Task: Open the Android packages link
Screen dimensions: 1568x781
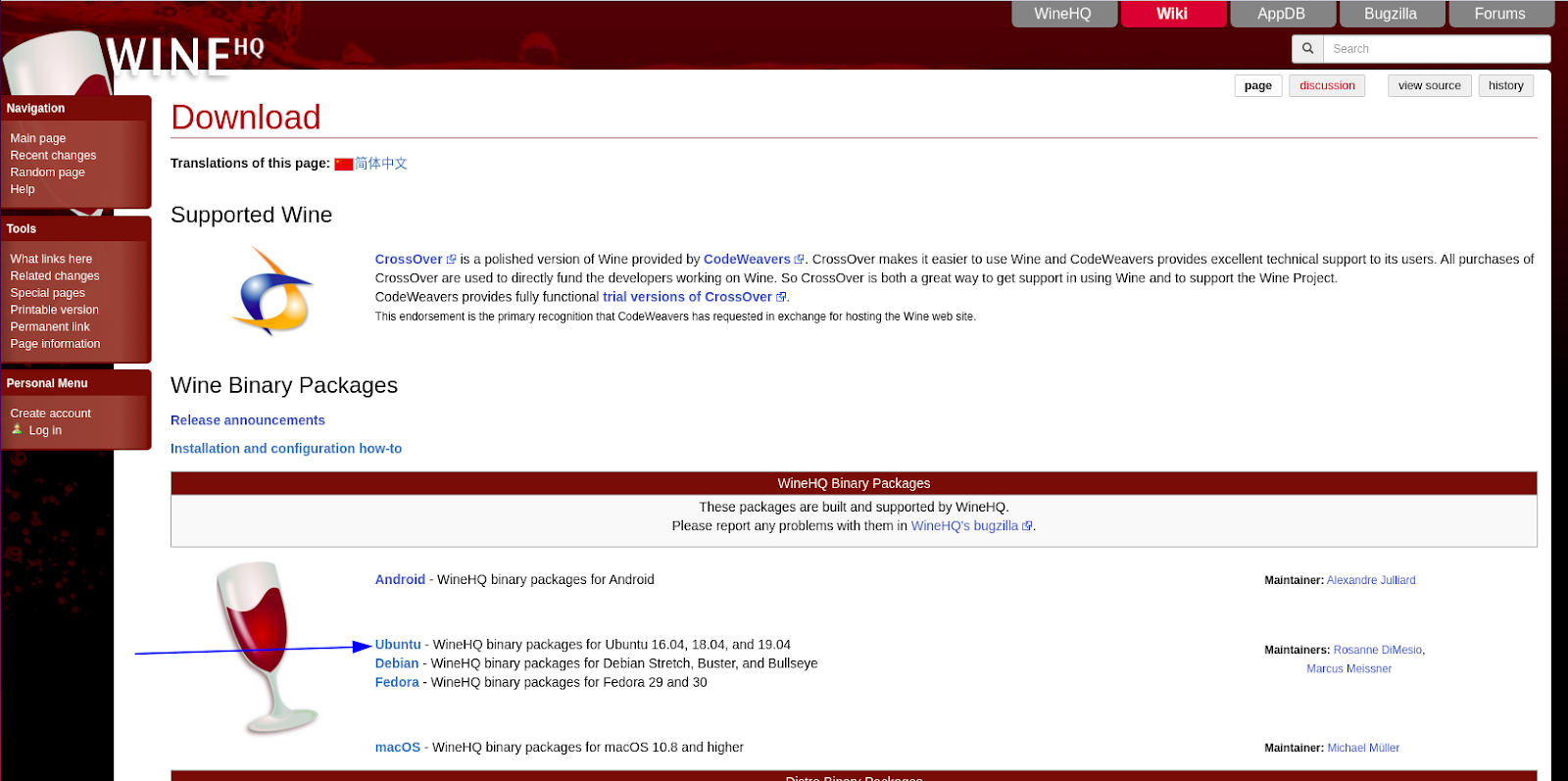Action: pos(400,580)
